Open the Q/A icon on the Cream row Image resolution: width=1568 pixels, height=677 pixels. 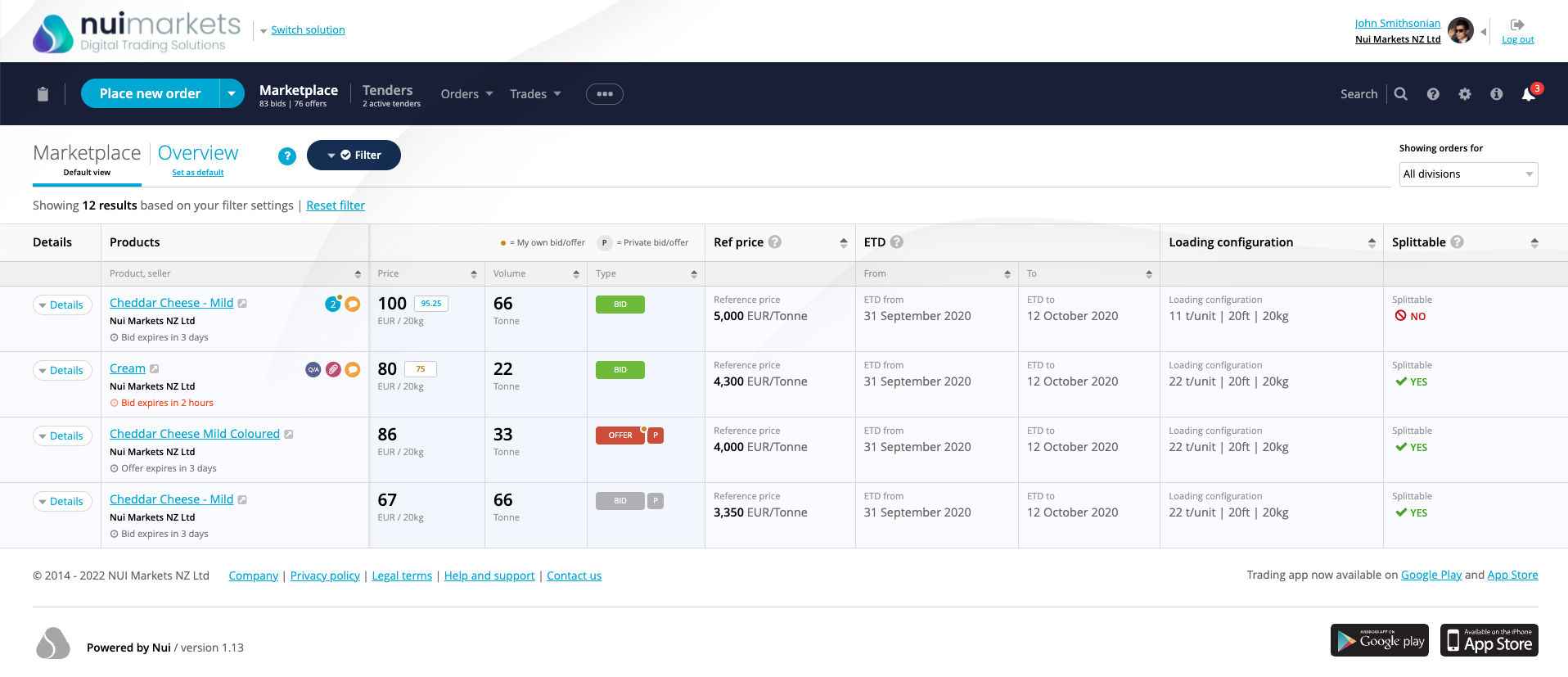[313, 369]
